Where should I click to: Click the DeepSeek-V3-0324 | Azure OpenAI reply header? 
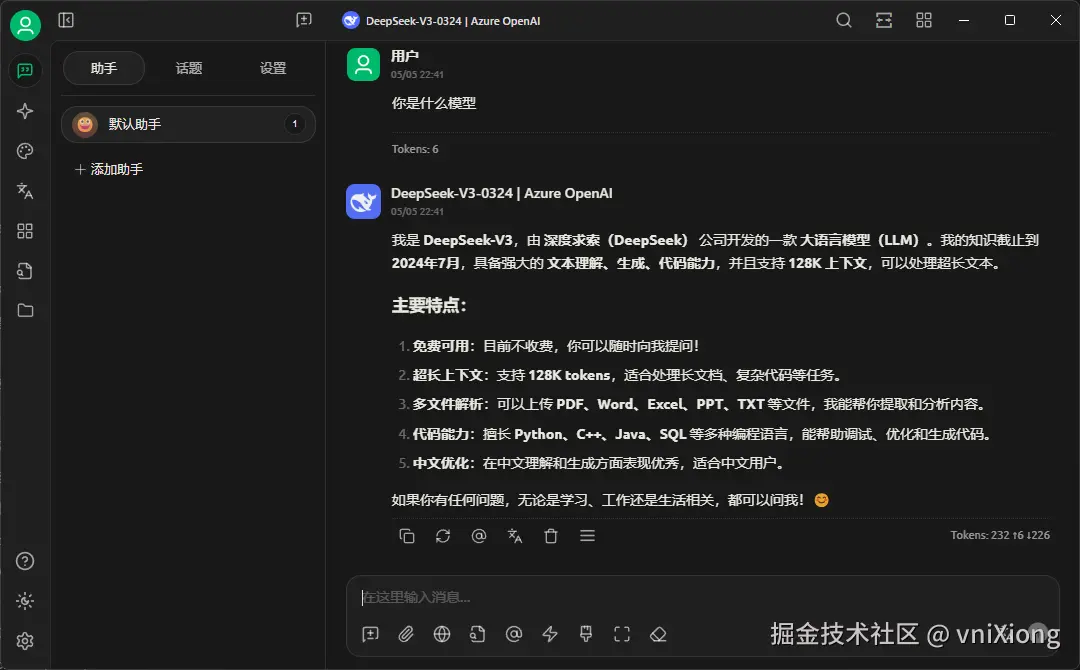coord(501,193)
